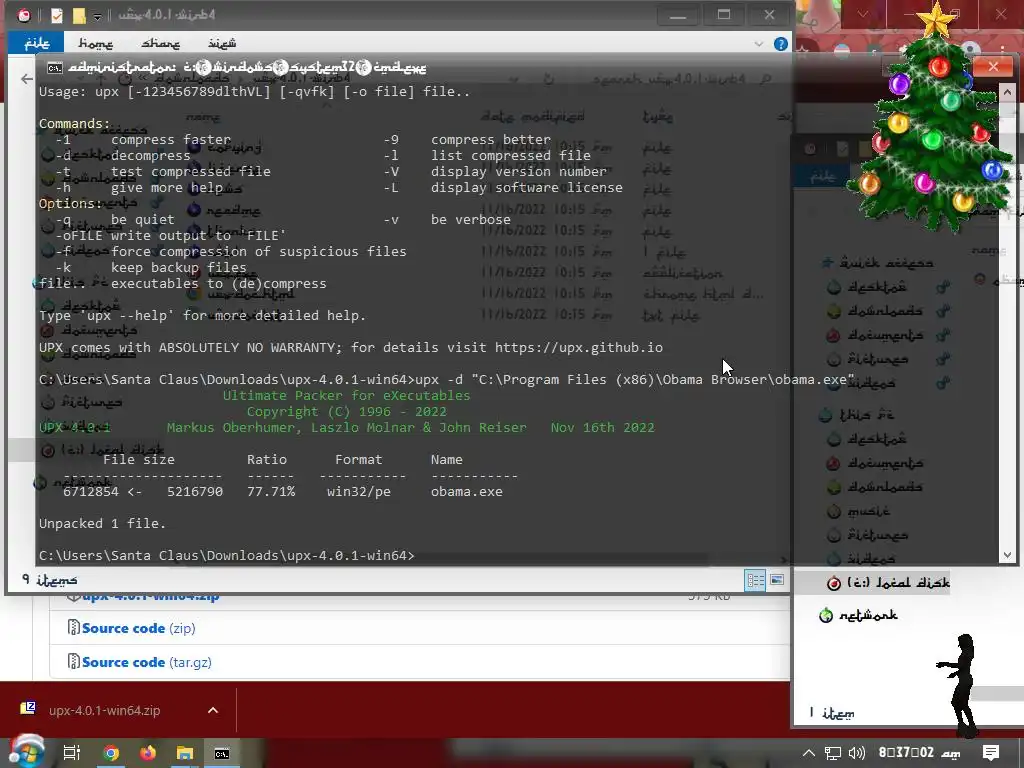Click the Command Prompt title bar text
Viewport: 1024px width, 768px height.
click(248, 67)
